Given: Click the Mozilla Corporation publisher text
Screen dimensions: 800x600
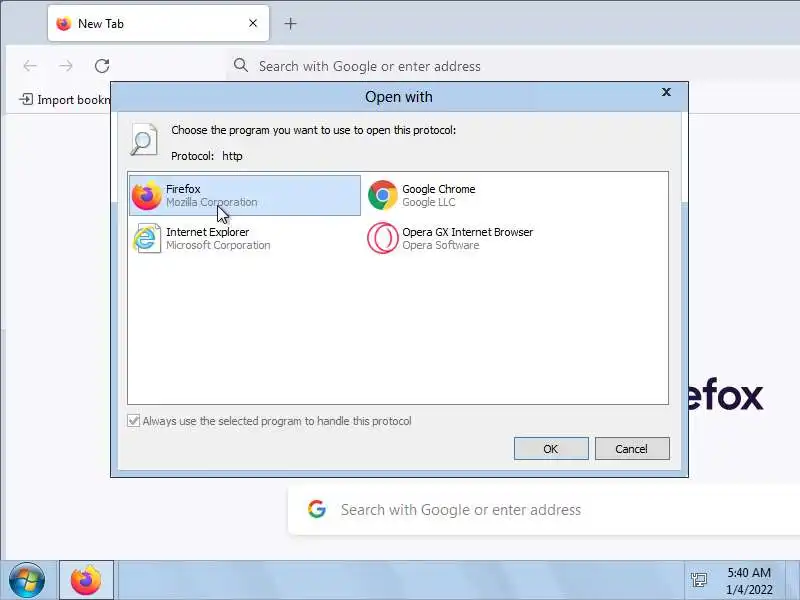Looking at the screenshot, I should click(x=212, y=203).
